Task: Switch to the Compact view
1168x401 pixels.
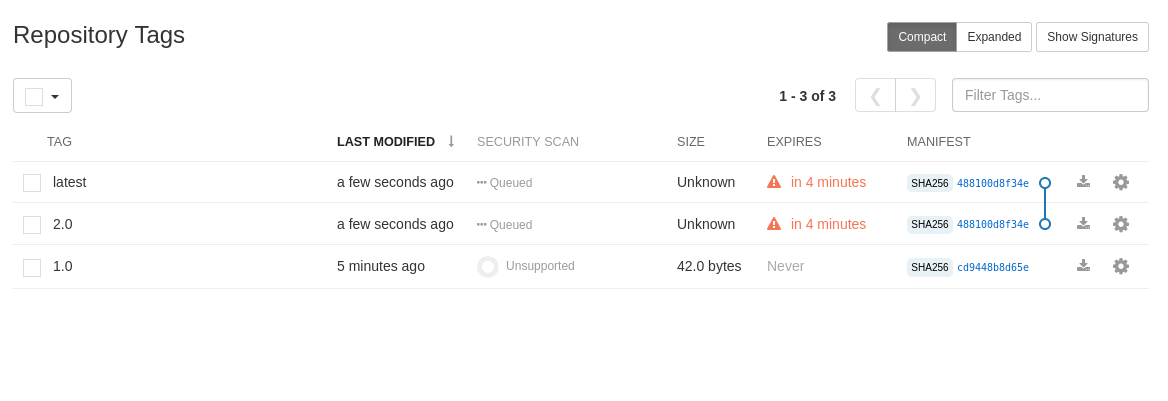Action: point(922,37)
